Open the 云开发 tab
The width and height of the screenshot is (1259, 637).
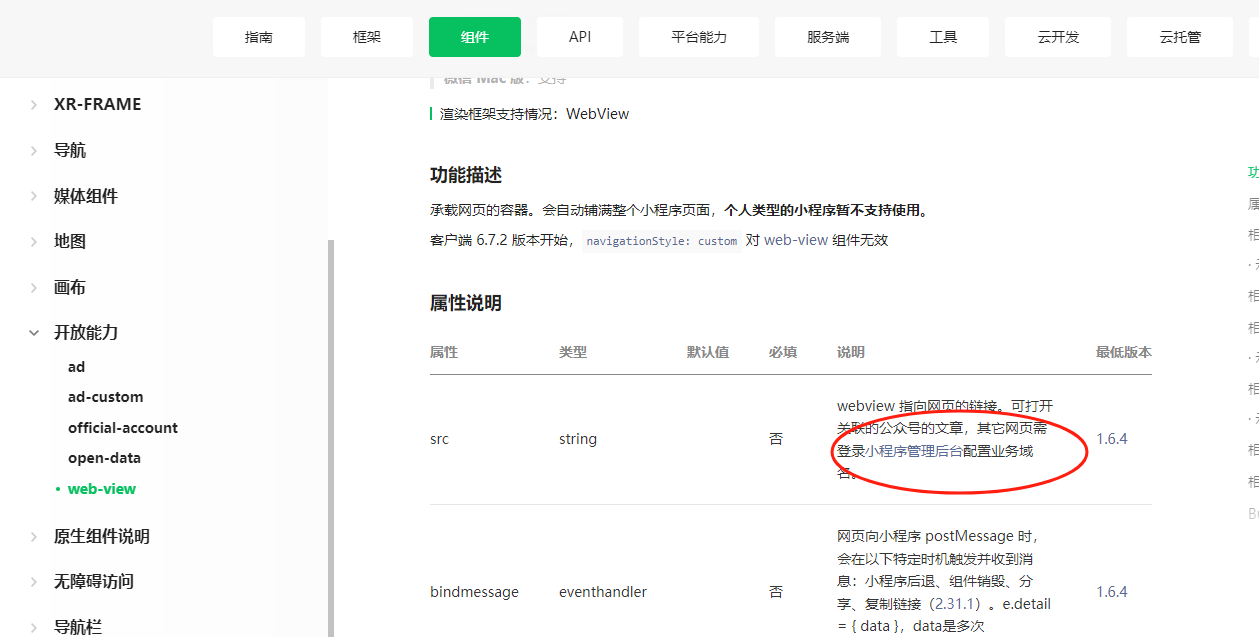click(x=1058, y=37)
